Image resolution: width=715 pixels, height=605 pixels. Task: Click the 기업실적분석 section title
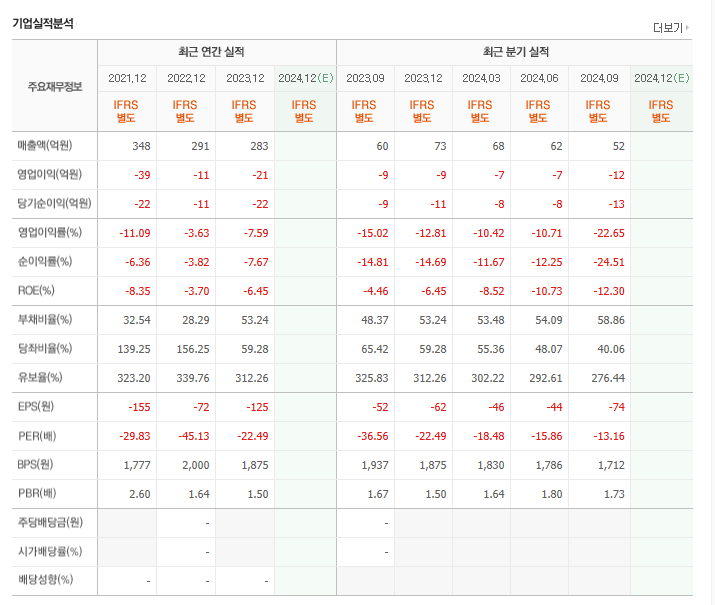point(43,23)
